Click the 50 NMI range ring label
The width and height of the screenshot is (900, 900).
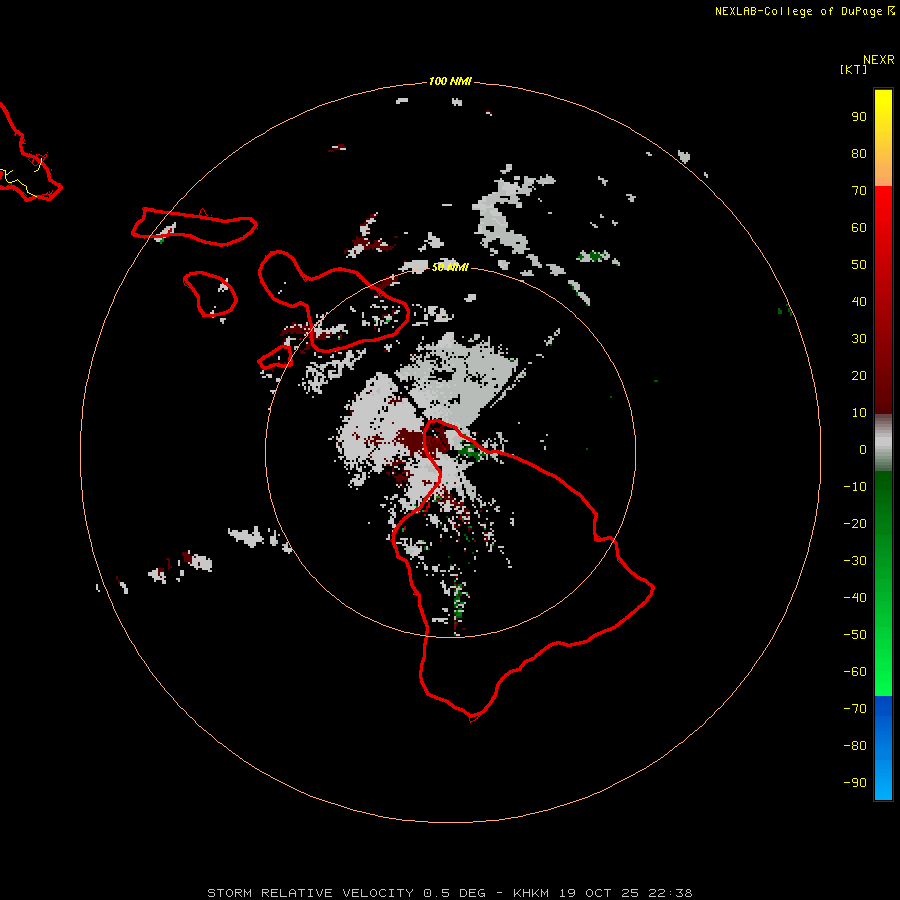(450, 267)
